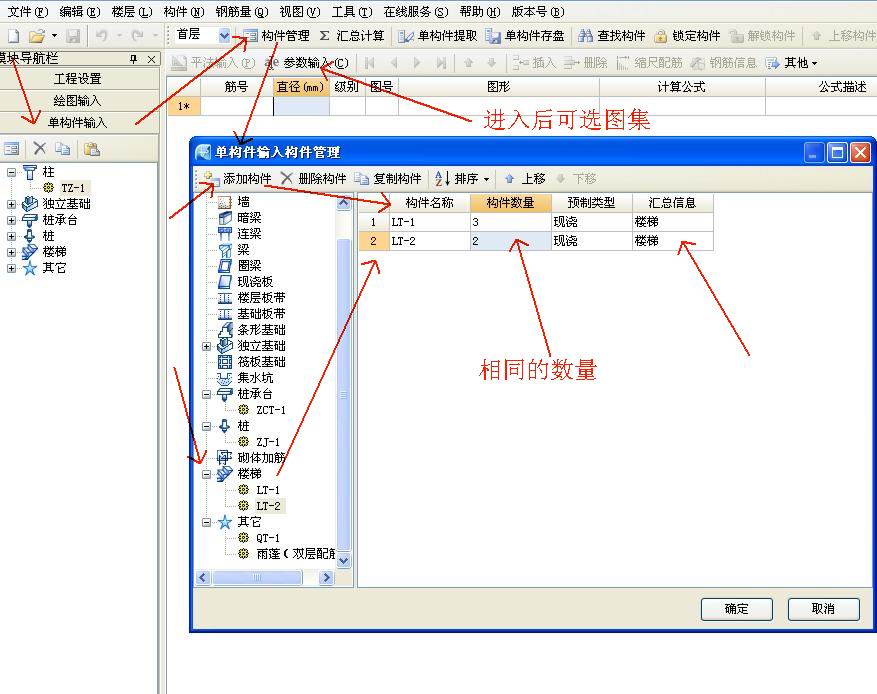Switch to 绘图输入 navigation section
The width and height of the screenshot is (877, 694).
[x=79, y=101]
